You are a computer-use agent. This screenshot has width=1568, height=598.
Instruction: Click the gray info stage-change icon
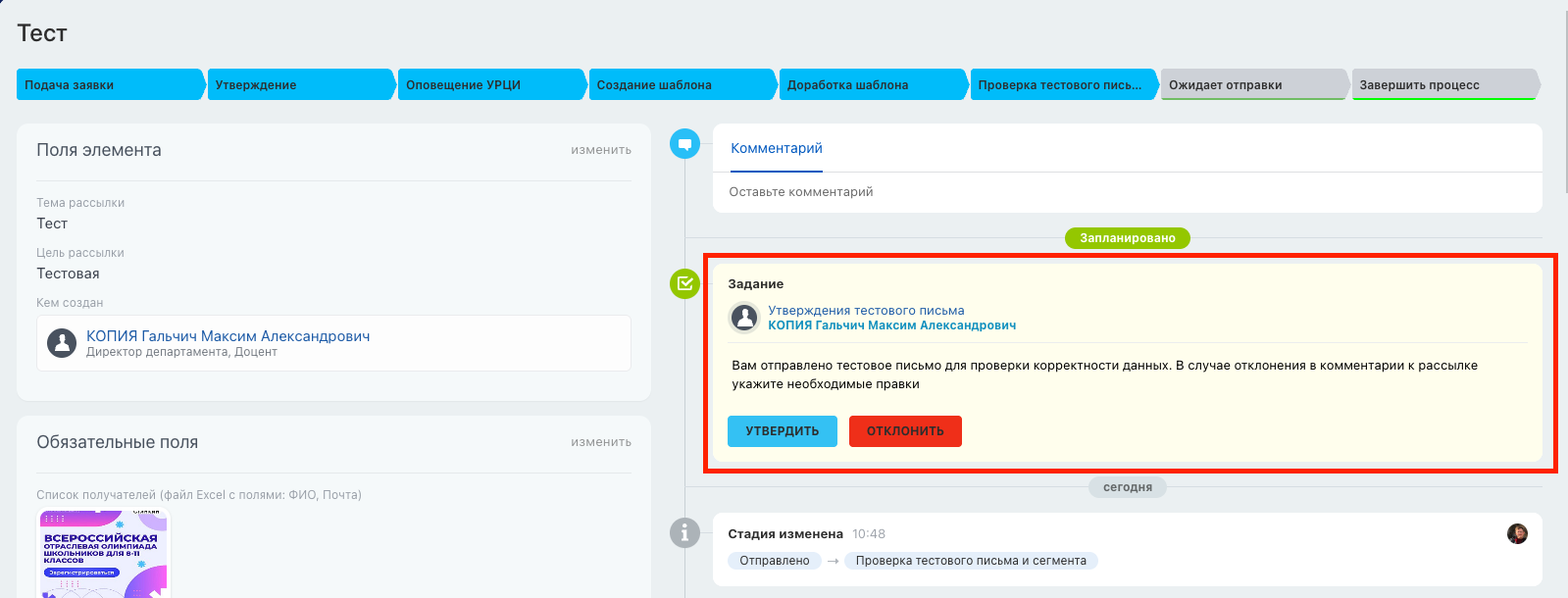[684, 533]
